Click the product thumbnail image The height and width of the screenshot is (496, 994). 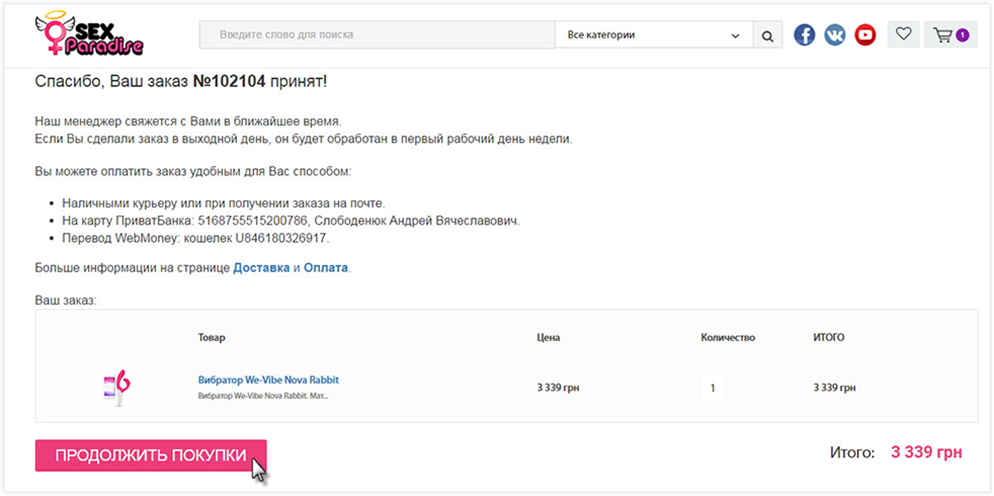tap(116, 387)
